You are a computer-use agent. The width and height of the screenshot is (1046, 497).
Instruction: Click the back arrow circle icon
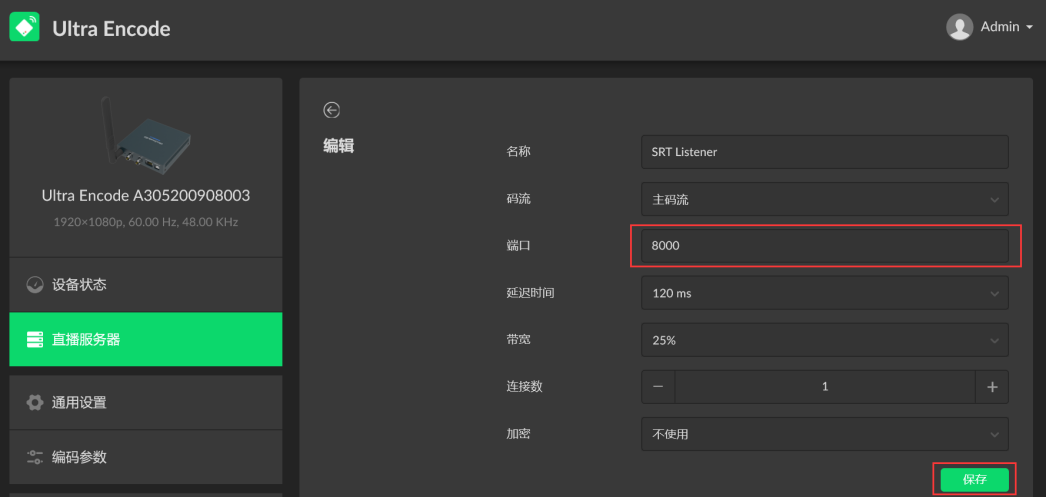click(332, 110)
